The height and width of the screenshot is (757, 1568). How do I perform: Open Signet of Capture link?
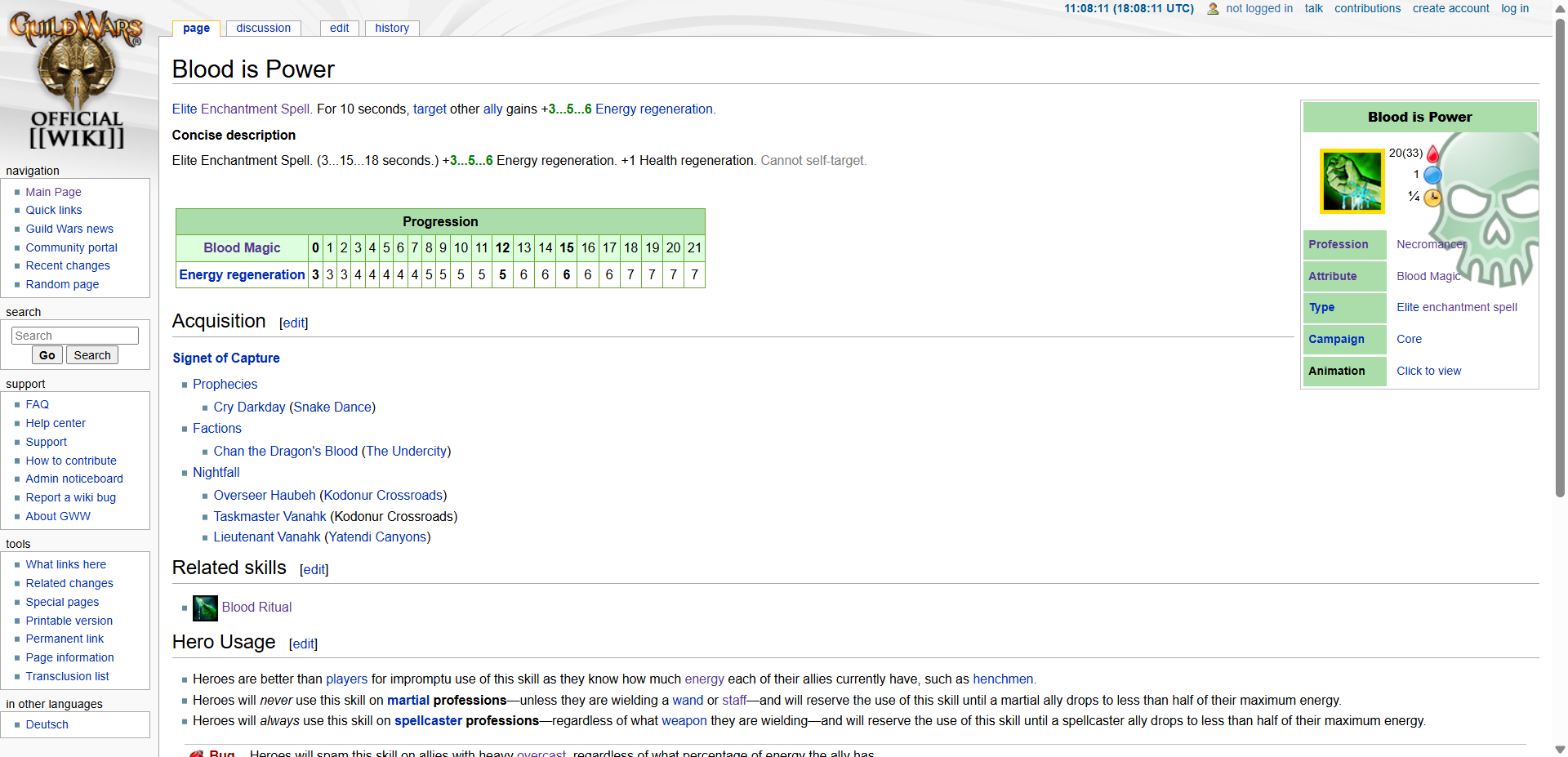pyautogui.click(x=226, y=358)
